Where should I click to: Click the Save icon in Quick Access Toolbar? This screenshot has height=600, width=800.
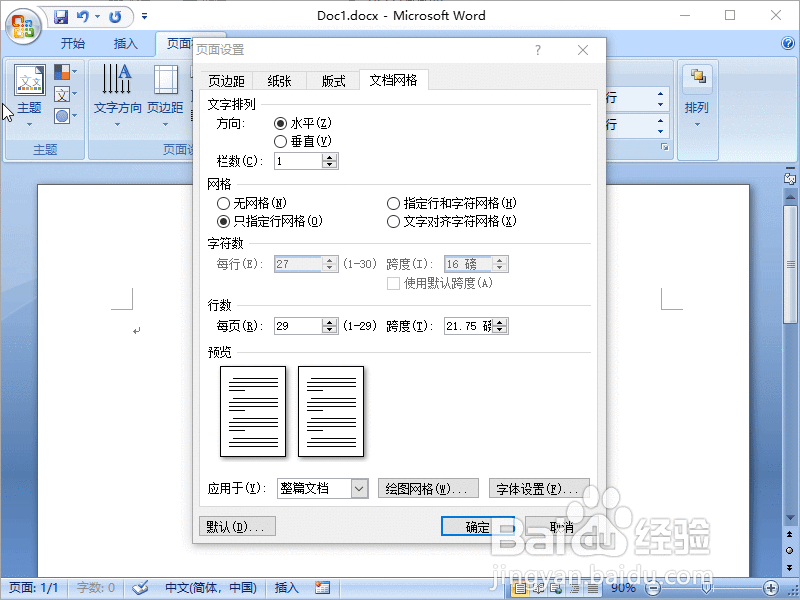tap(60, 16)
